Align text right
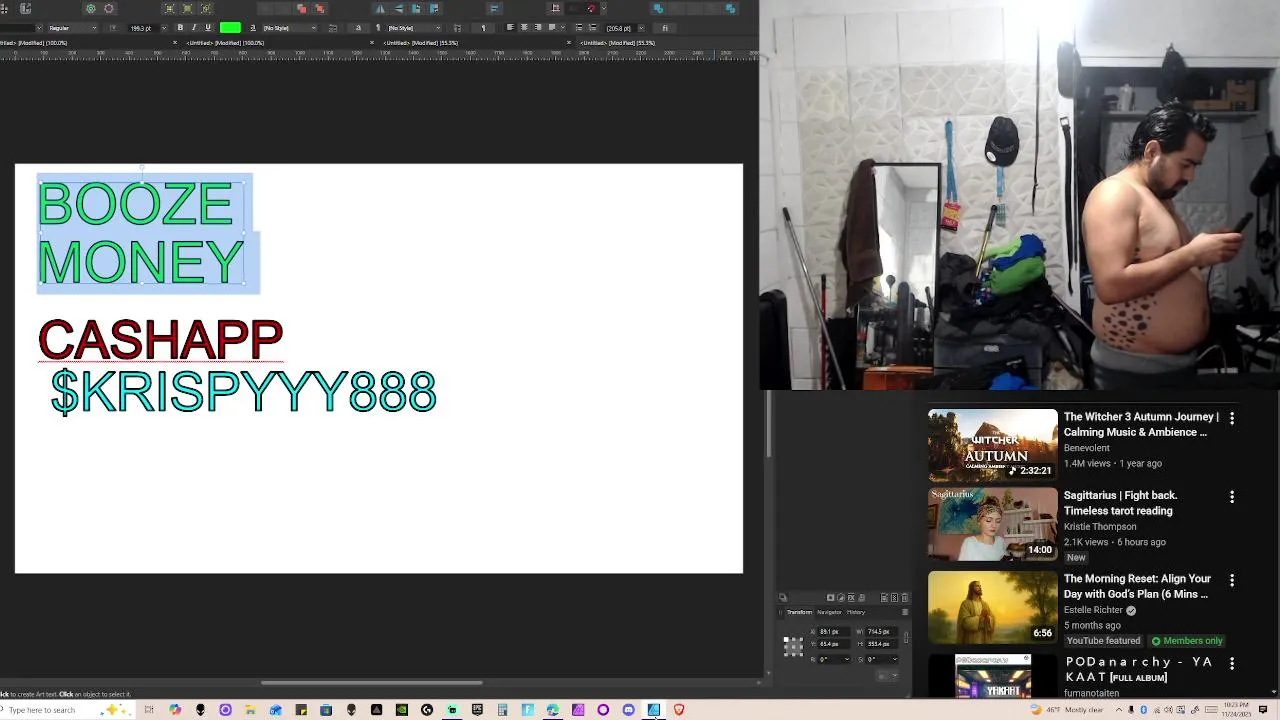Viewport: 1280px width, 720px height. pyautogui.click(x=538, y=27)
